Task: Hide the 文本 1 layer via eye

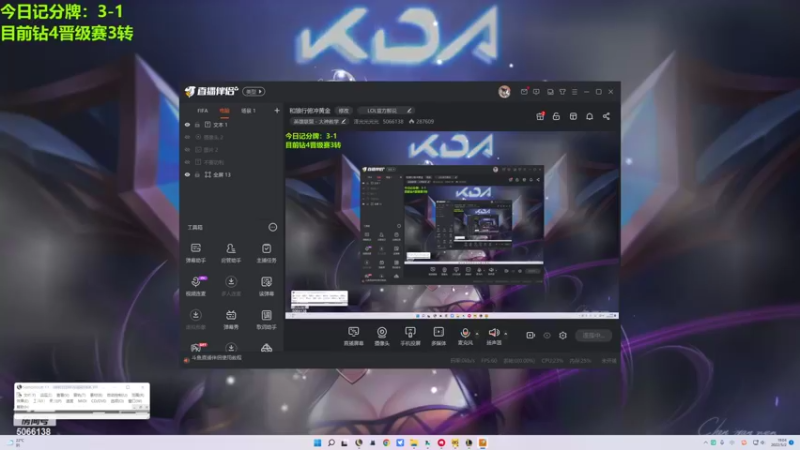Action: click(x=187, y=124)
